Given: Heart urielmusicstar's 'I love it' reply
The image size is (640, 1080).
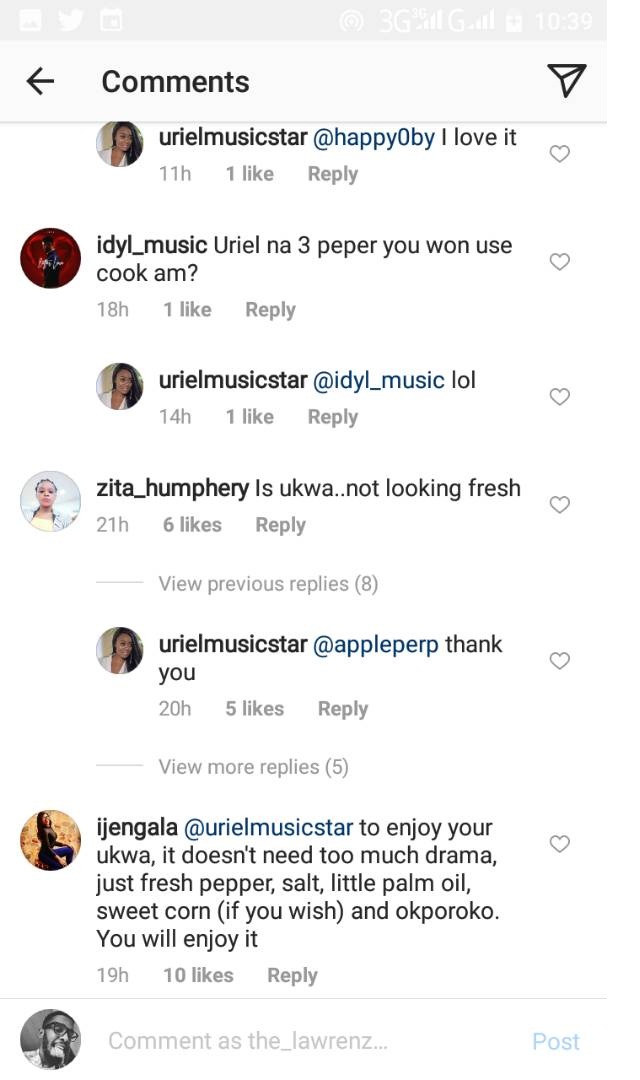Looking at the screenshot, I should pos(560,154).
